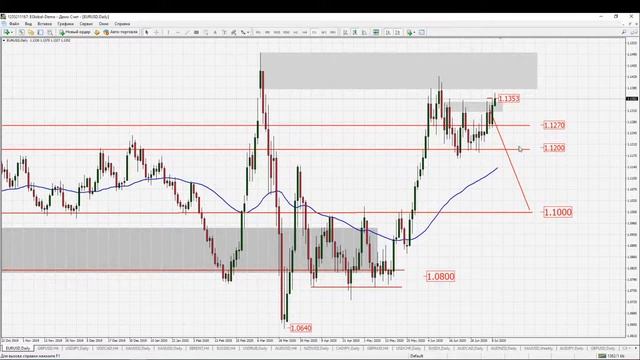Select the Text tool (A icon)
This screenshot has width=640, height=360.
(215, 32)
